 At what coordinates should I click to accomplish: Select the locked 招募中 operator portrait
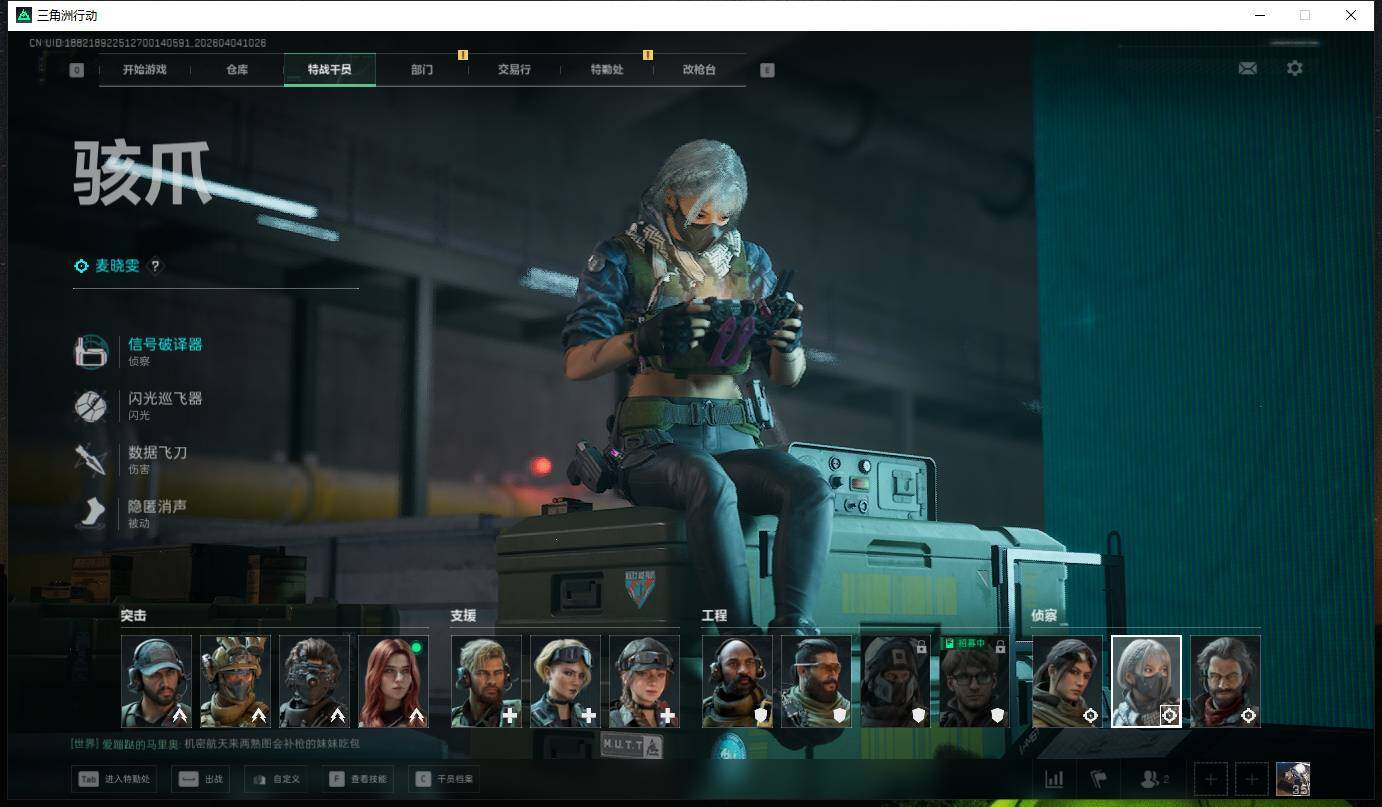pos(974,681)
